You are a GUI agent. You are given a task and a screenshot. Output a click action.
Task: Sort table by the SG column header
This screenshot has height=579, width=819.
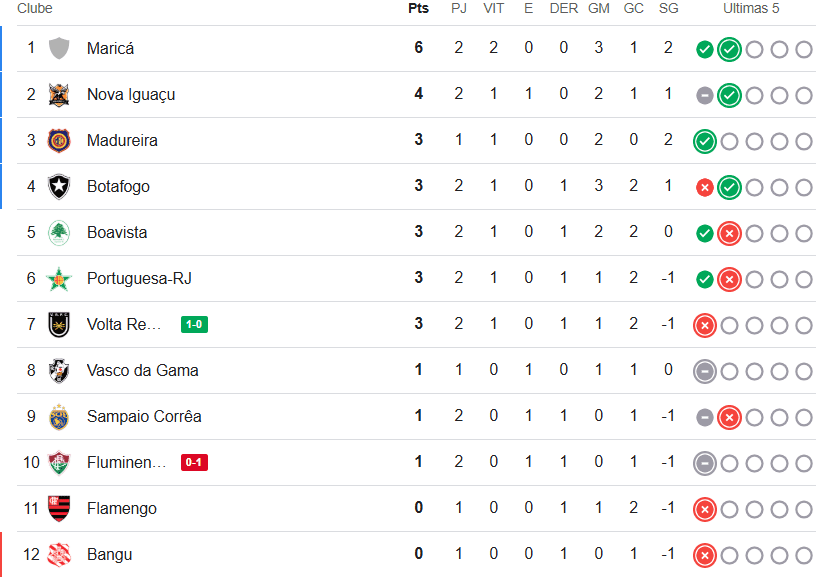click(x=668, y=9)
